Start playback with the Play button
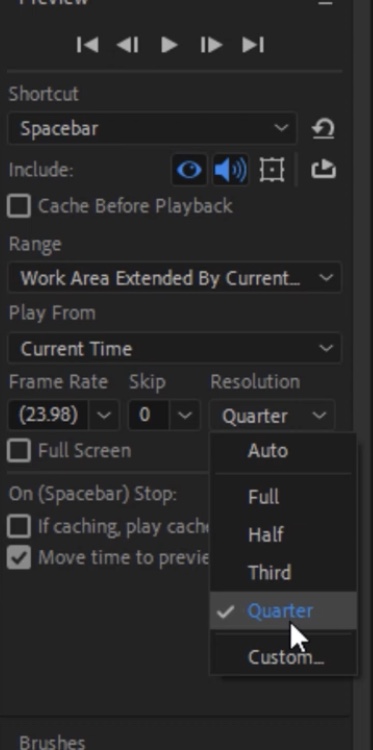The image size is (373, 750). point(169,45)
